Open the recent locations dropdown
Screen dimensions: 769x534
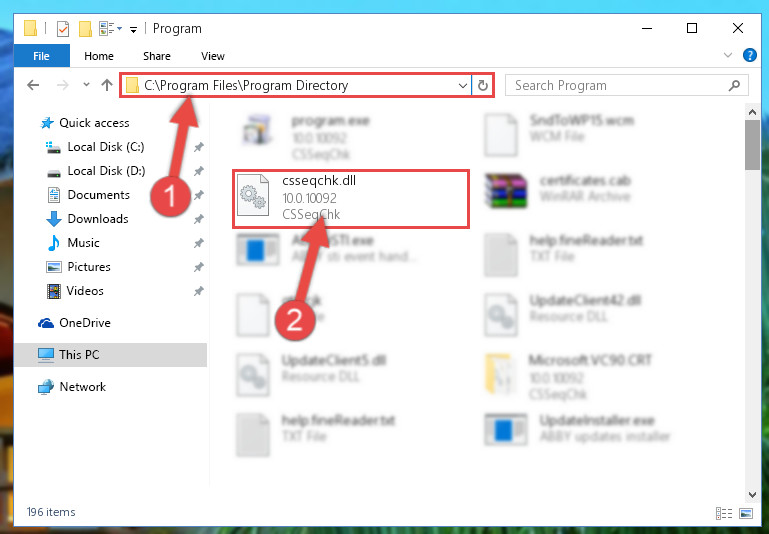tap(86, 85)
